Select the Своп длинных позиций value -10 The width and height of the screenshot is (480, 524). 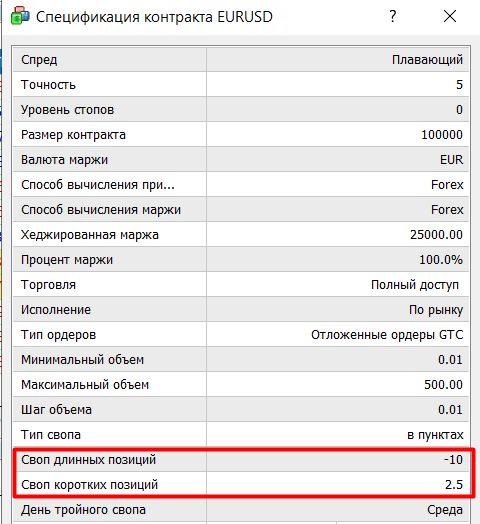click(453, 460)
